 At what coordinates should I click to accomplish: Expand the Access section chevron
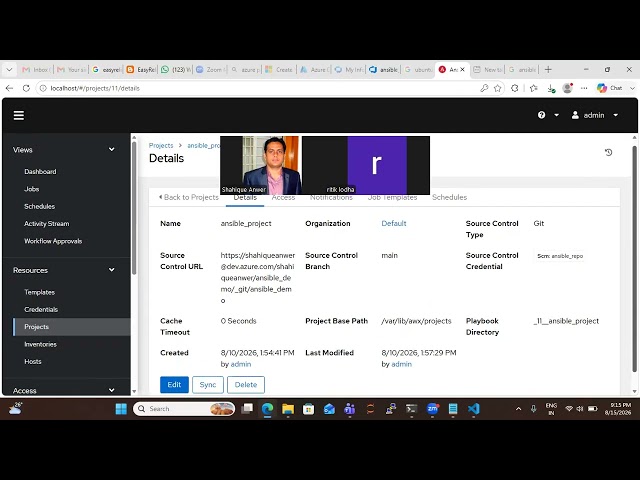(111, 390)
